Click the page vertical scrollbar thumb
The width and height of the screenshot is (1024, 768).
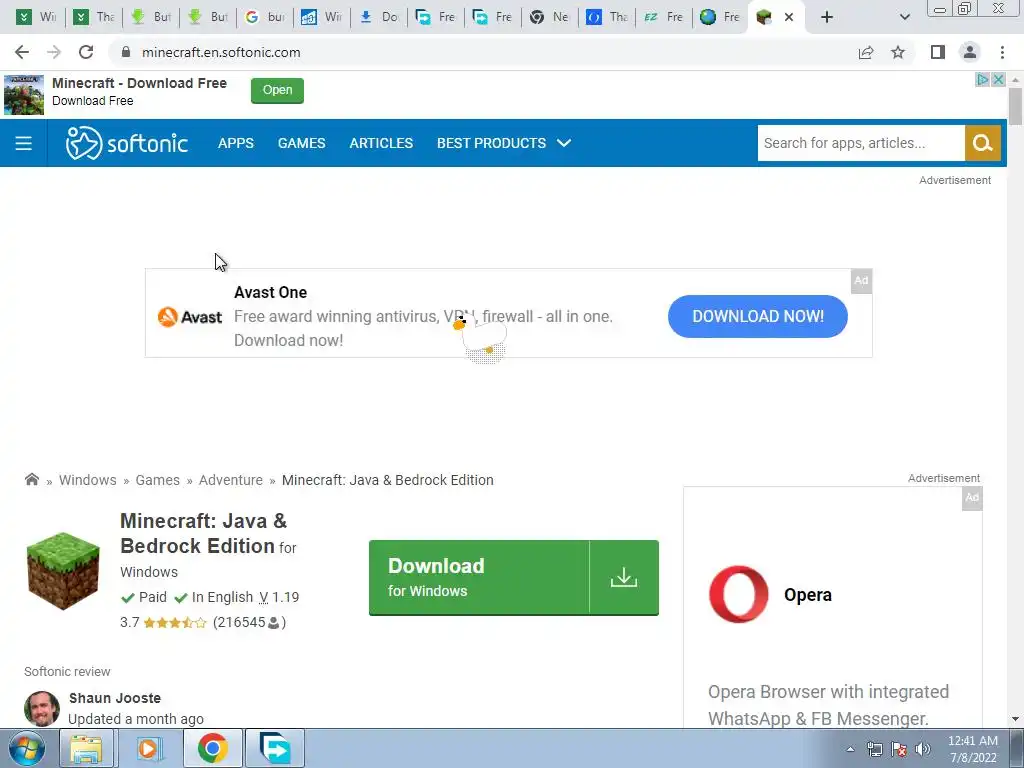1016,106
